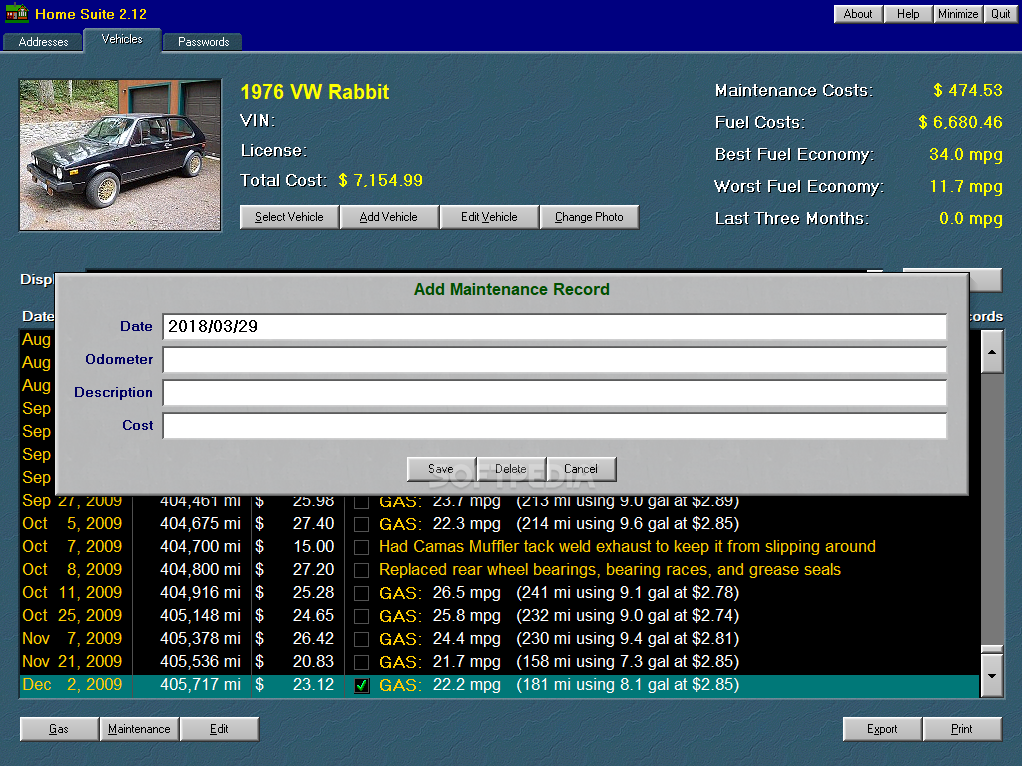The height and width of the screenshot is (766, 1022).
Task: Click the Gas button
Action: click(59, 729)
